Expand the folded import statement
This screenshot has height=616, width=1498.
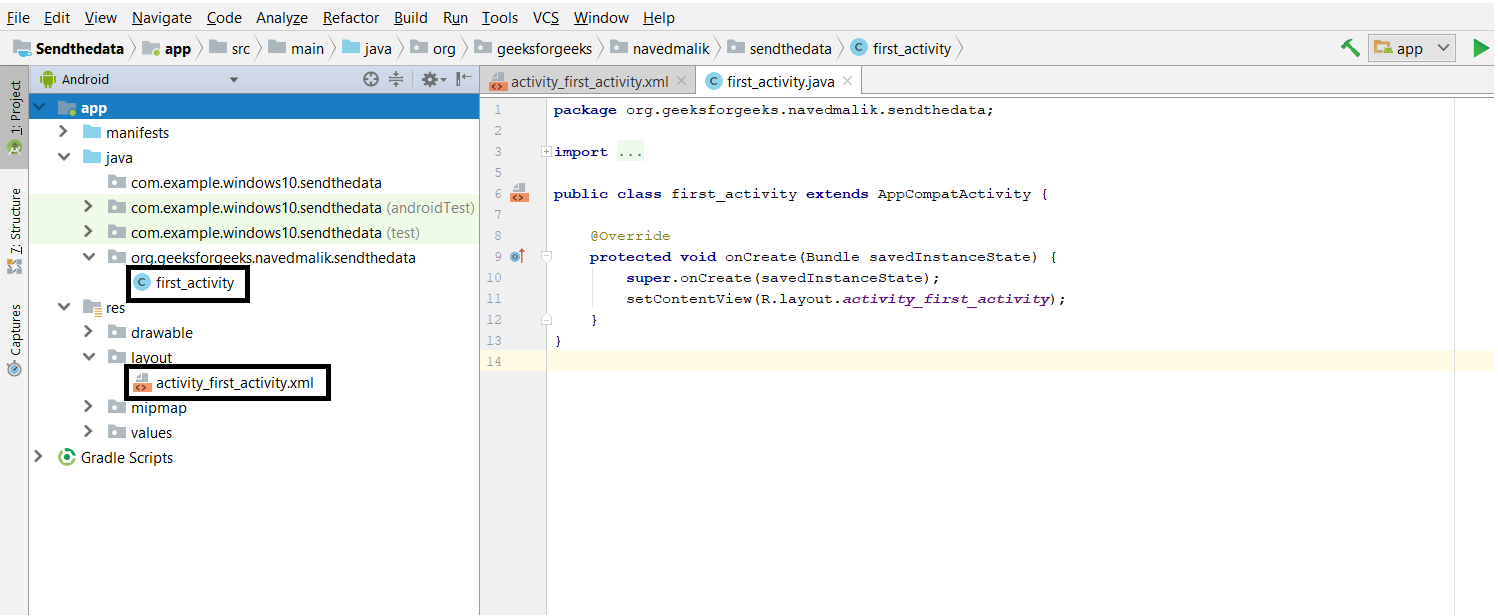click(x=546, y=152)
